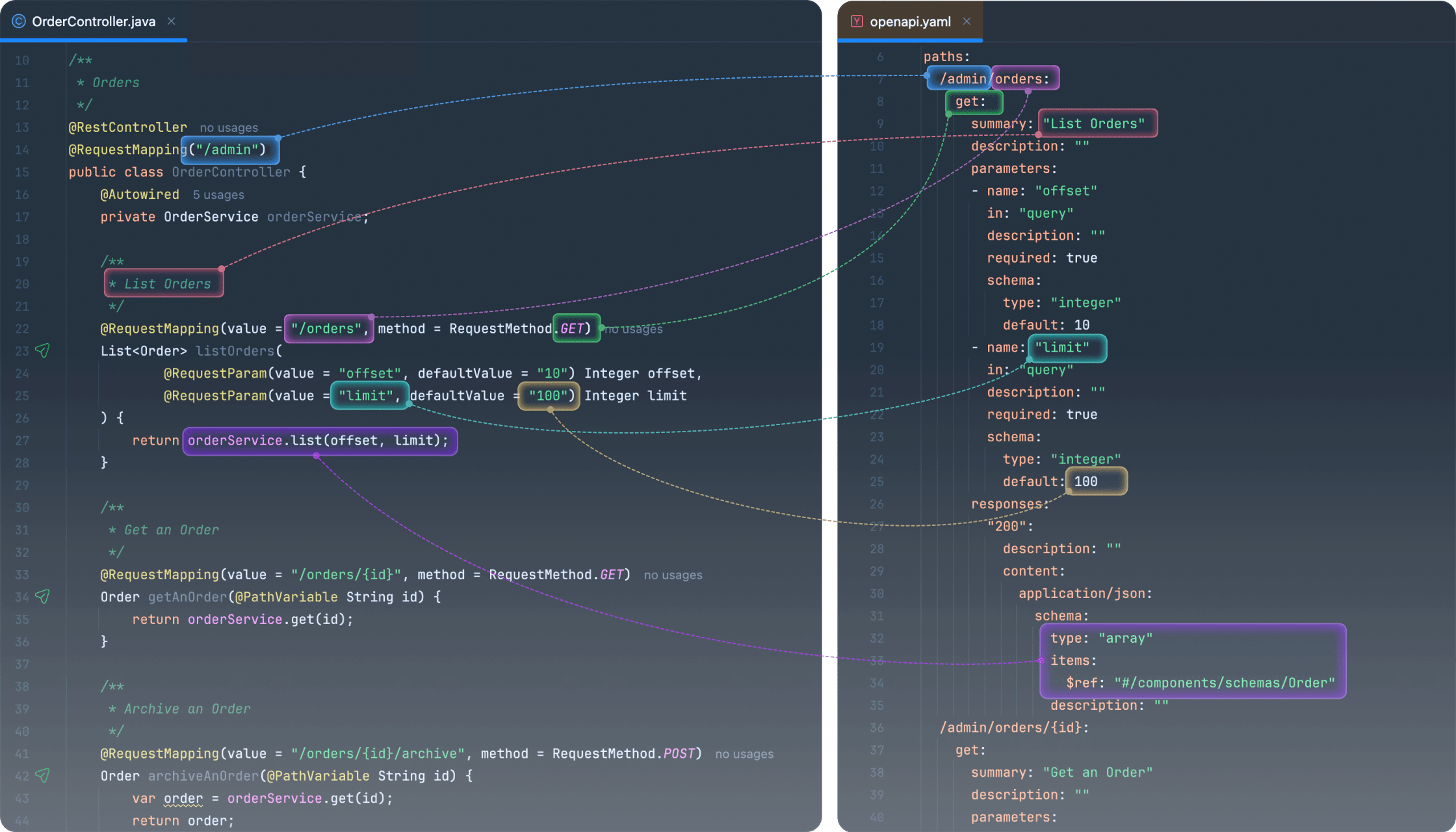Click the "/orders/{id}/archive" mapping string
This screenshot has height=832, width=1456.
[378, 754]
